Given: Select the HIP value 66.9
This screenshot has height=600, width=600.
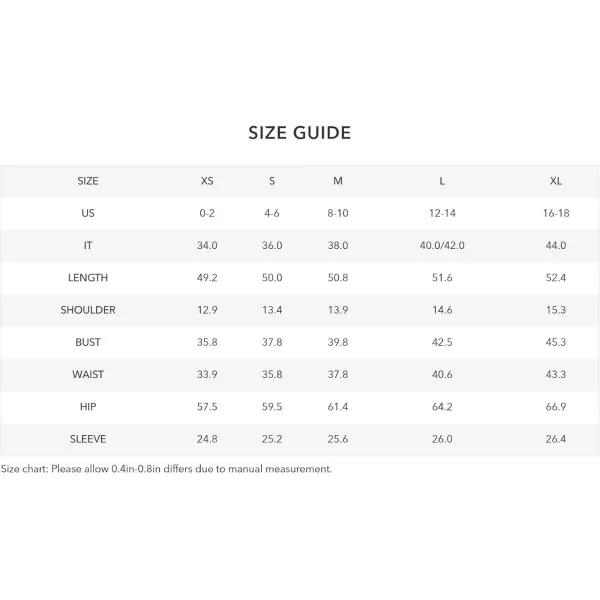Looking at the screenshot, I should pyautogui.click(x=556, y=407).
